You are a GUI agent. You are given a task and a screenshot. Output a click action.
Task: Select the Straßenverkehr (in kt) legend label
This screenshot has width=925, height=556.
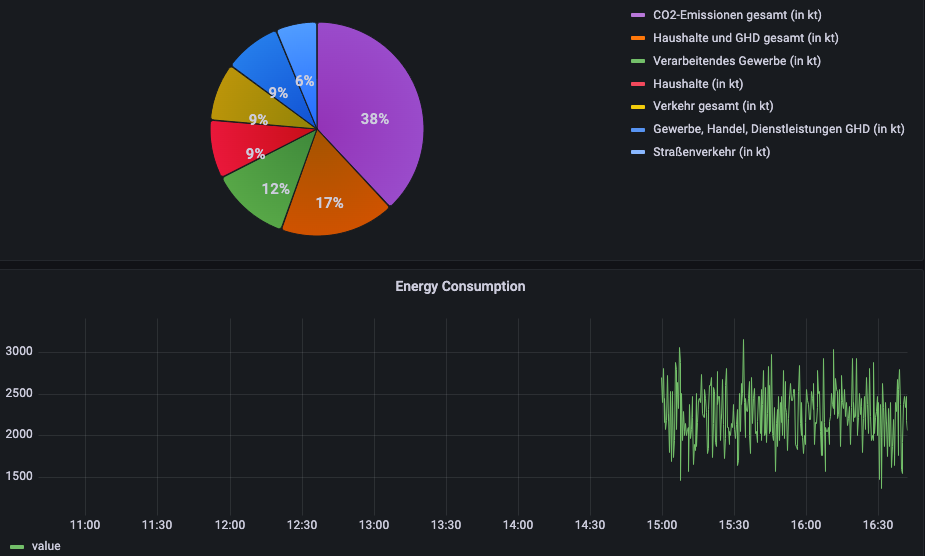click(711, 152)
